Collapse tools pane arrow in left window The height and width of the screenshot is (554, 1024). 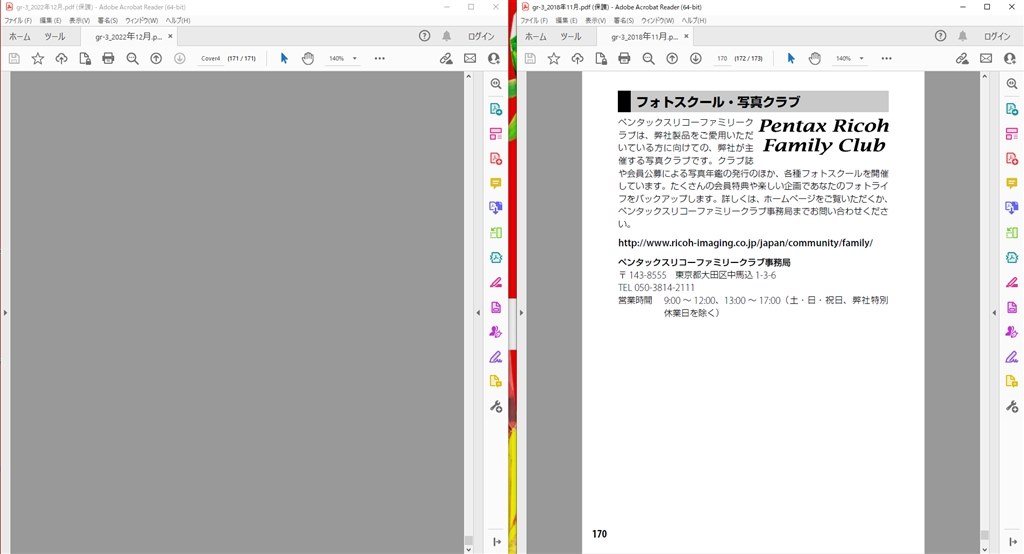(x=478, y=313)
